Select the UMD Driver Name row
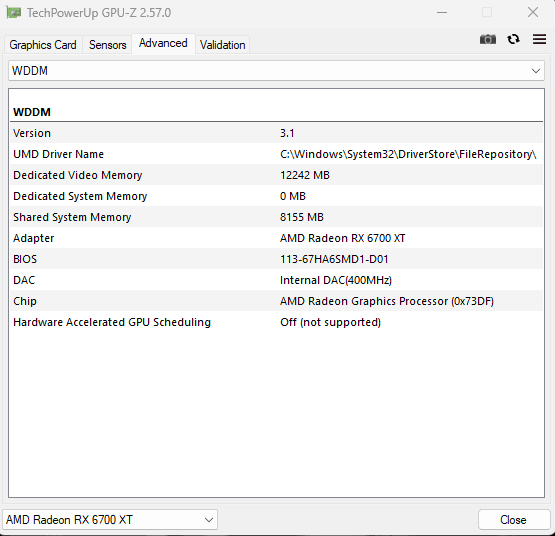The width and height of the screenshot is (555, 536). click(x=276, y=154)
